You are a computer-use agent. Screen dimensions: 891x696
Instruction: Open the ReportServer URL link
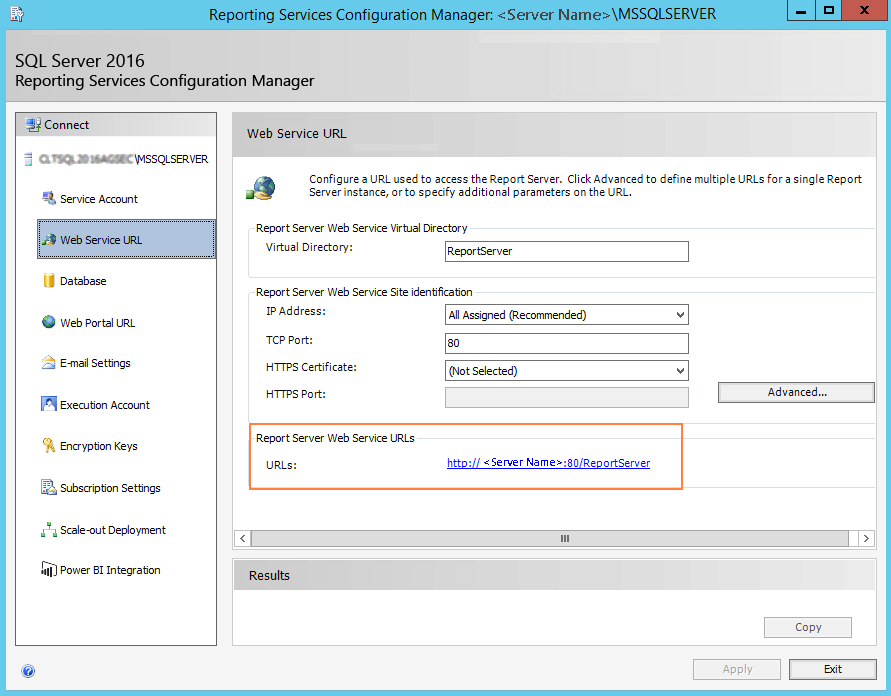[x=548, y=463]
